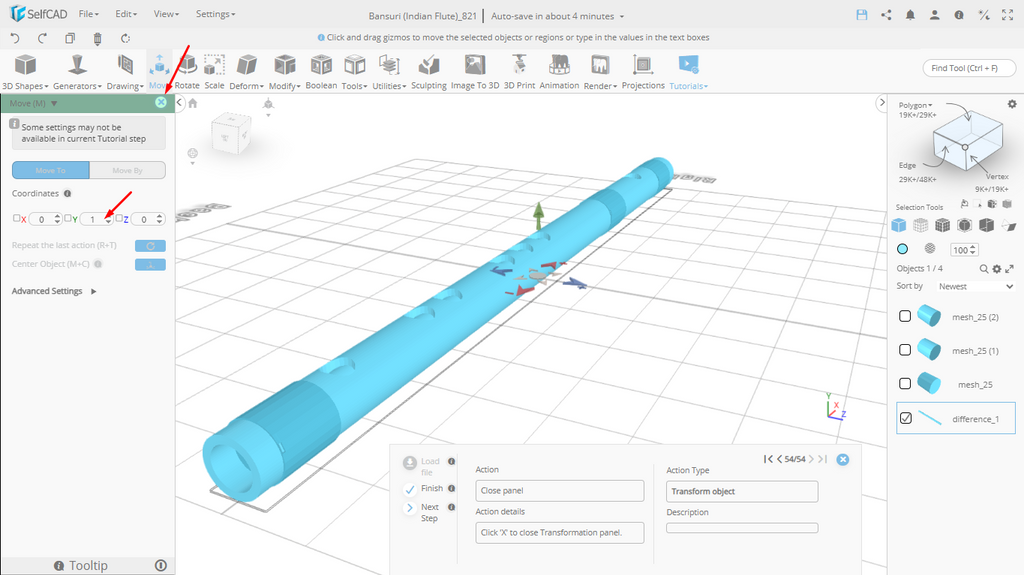Click Next Step in tutorial panel
The image size is (1024, 575).
(x=410, y=508)
